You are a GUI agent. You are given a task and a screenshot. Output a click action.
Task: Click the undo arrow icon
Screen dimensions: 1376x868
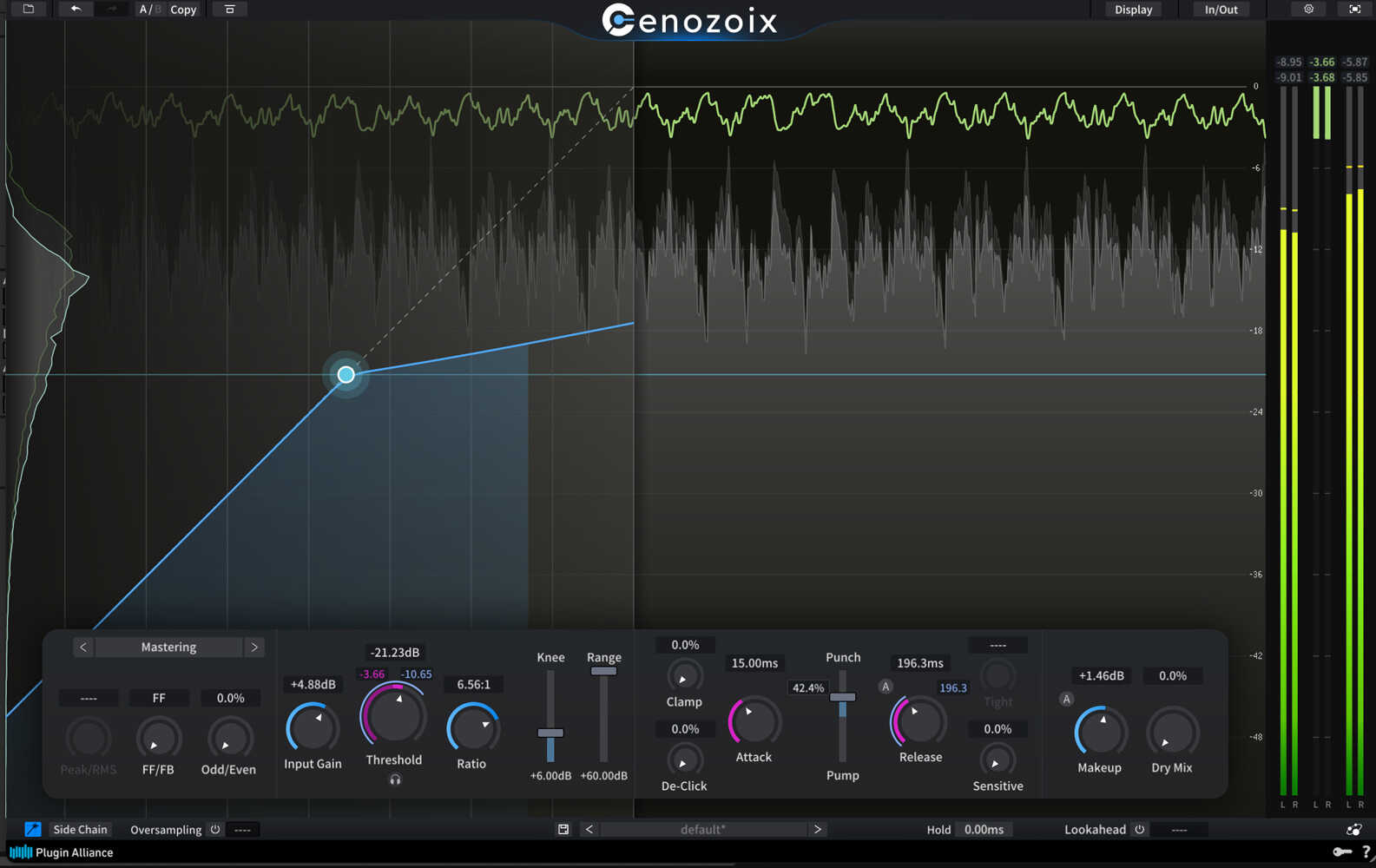click(76, 10)
